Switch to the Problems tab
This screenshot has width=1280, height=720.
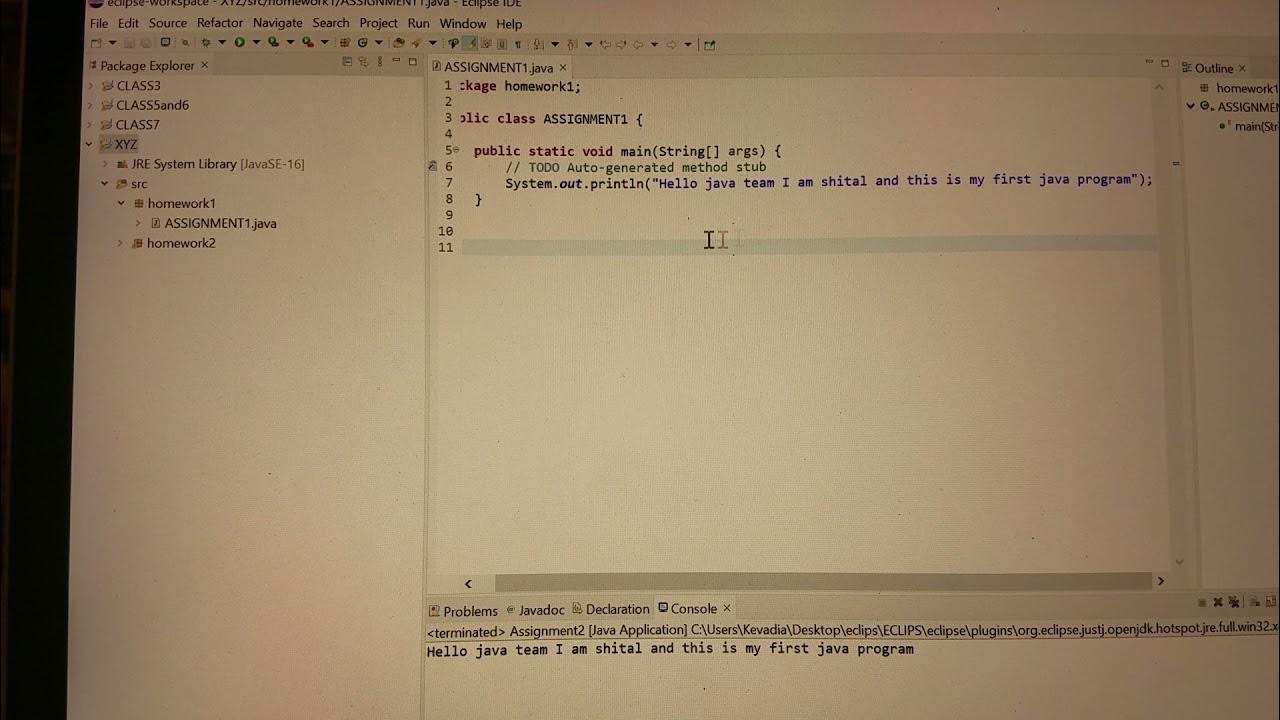click(464, 610)
